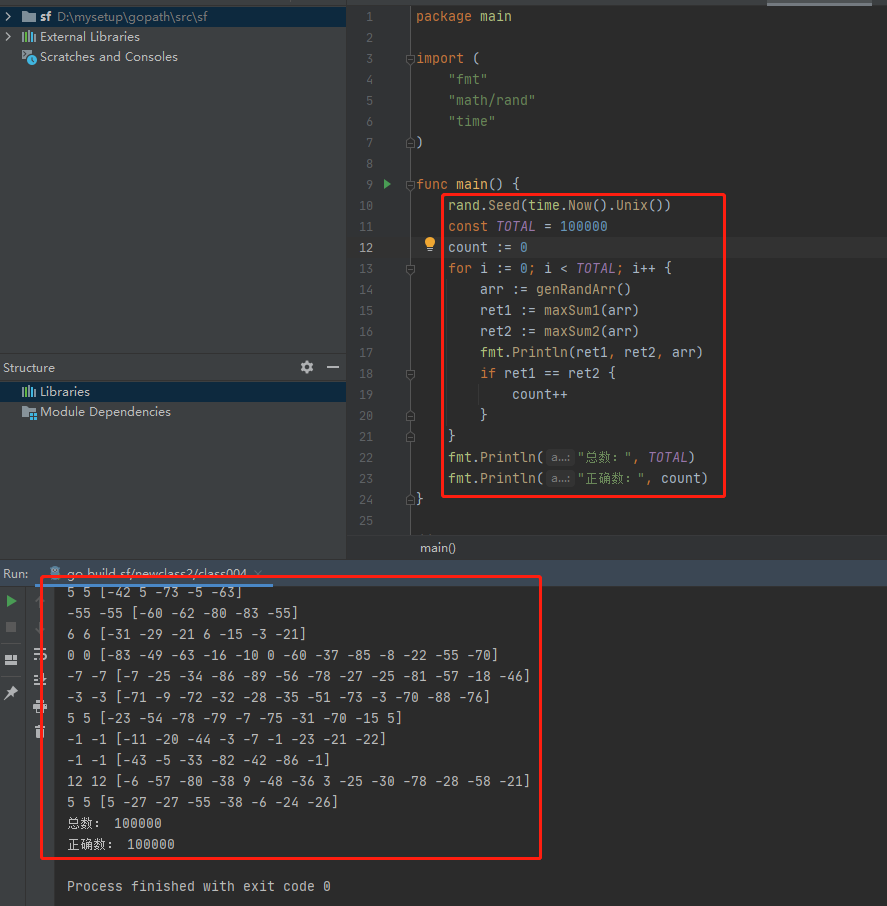Click the a...: parameter hint on line 22
887x906 pixels.
[559, 458]
